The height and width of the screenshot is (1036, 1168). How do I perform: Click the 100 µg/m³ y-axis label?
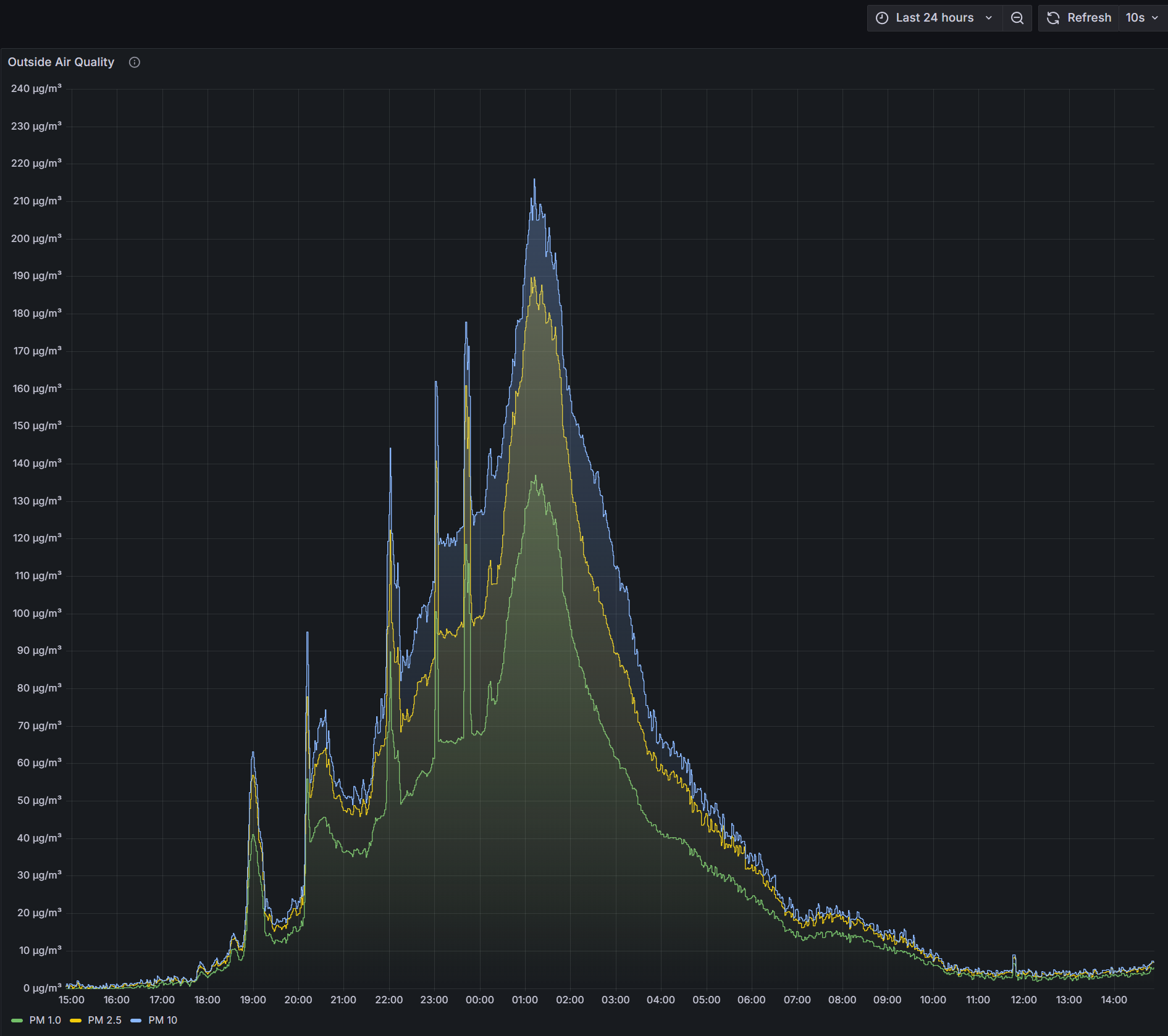pyautogui.click(x=37, y=613)
